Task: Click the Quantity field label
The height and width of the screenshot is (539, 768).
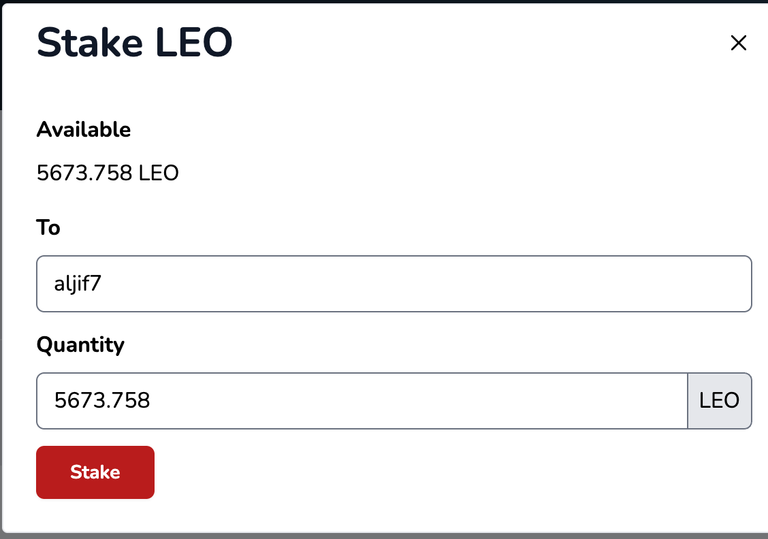Action: [80, 345]
